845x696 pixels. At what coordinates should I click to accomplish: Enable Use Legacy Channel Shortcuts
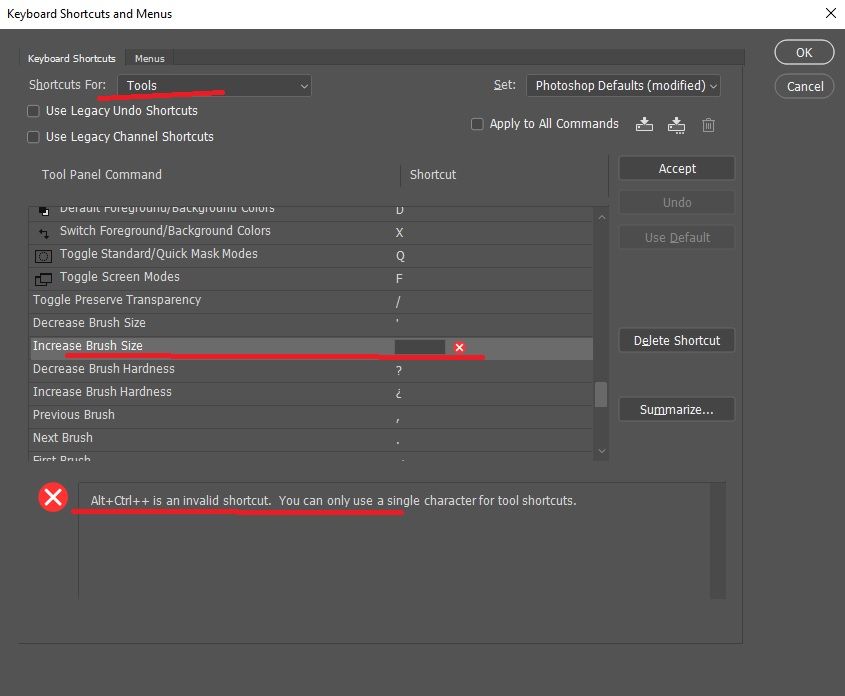(x=33, y=137)
